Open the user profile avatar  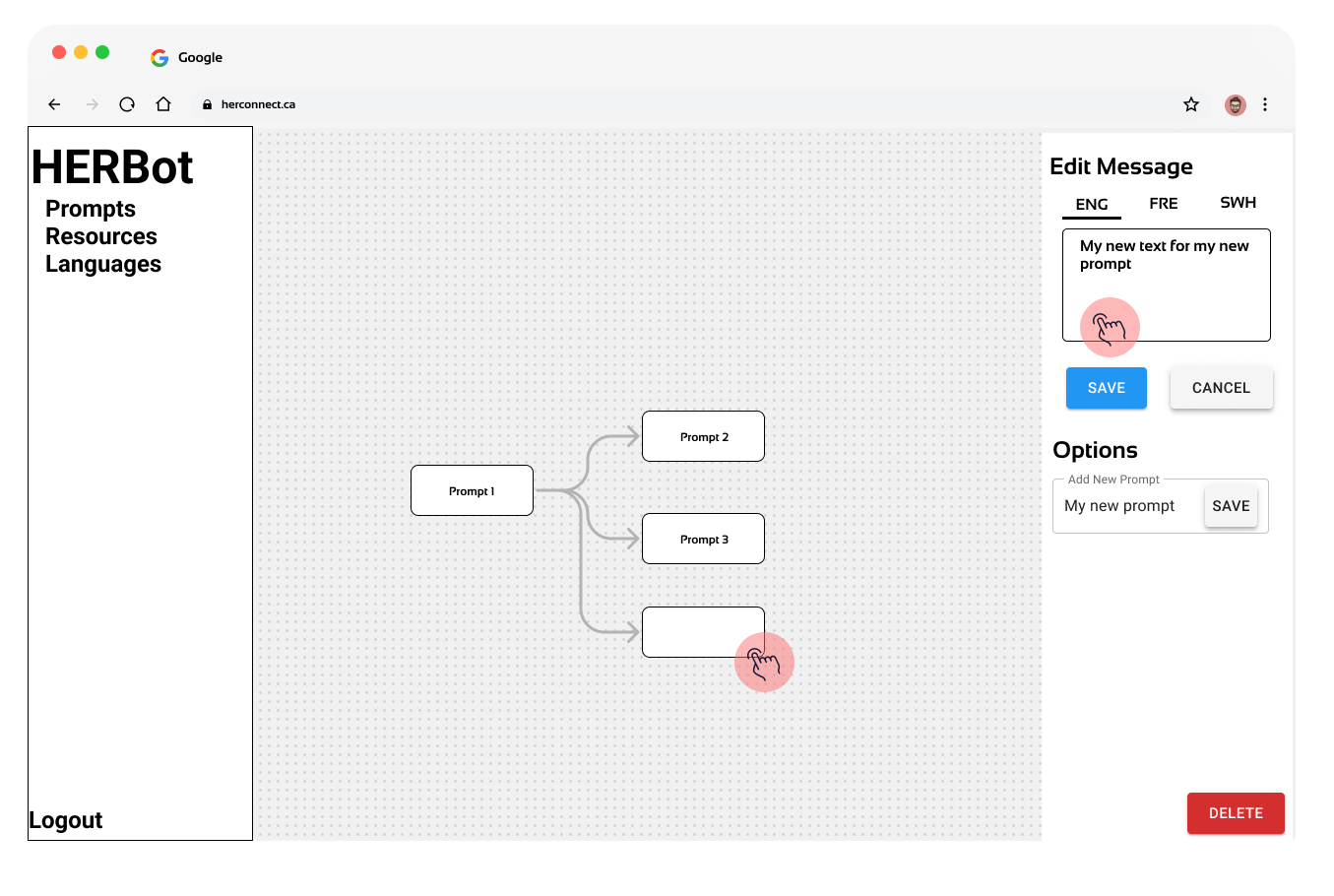click(x=1235, y=104)
